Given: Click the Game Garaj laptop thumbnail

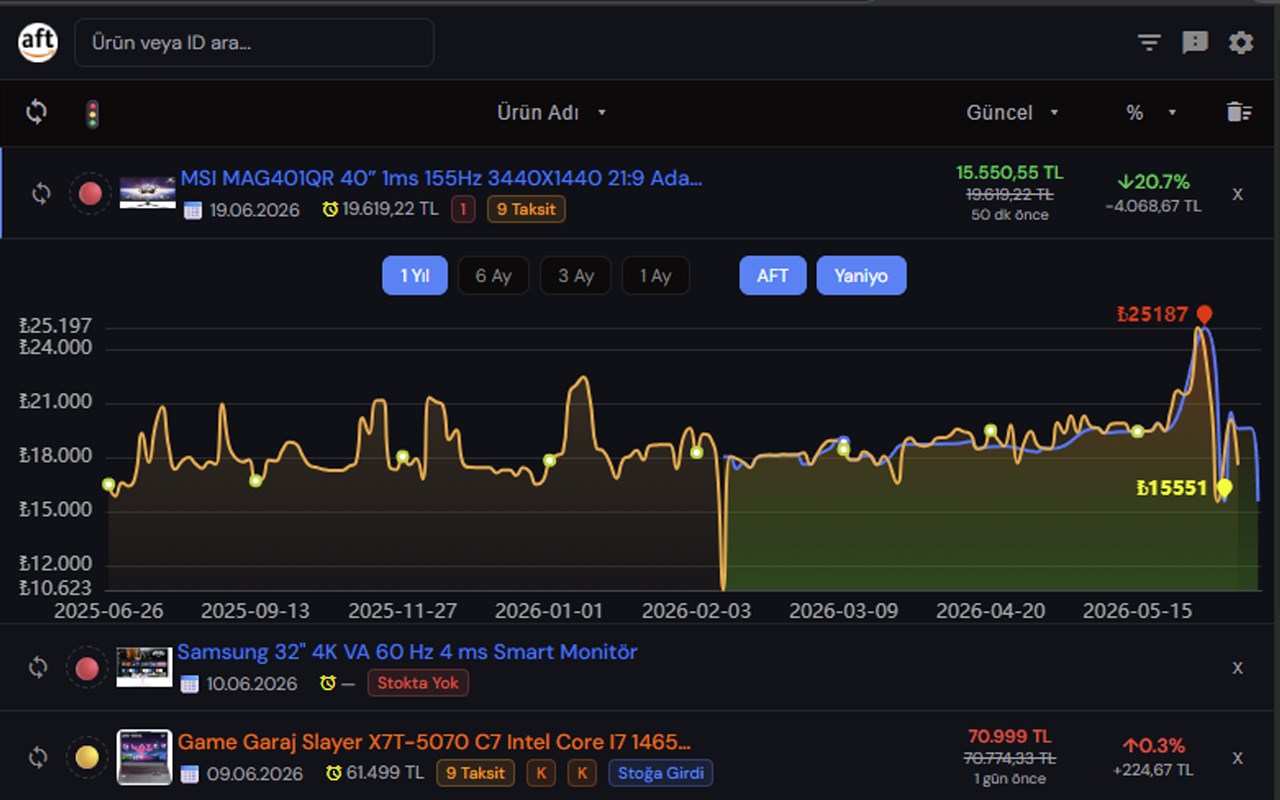Looking at the screenshot, I should tap(144, 757).
